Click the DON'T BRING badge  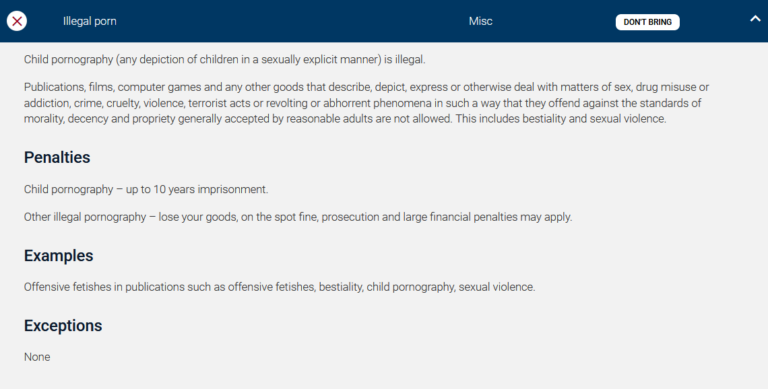[648, 22]
